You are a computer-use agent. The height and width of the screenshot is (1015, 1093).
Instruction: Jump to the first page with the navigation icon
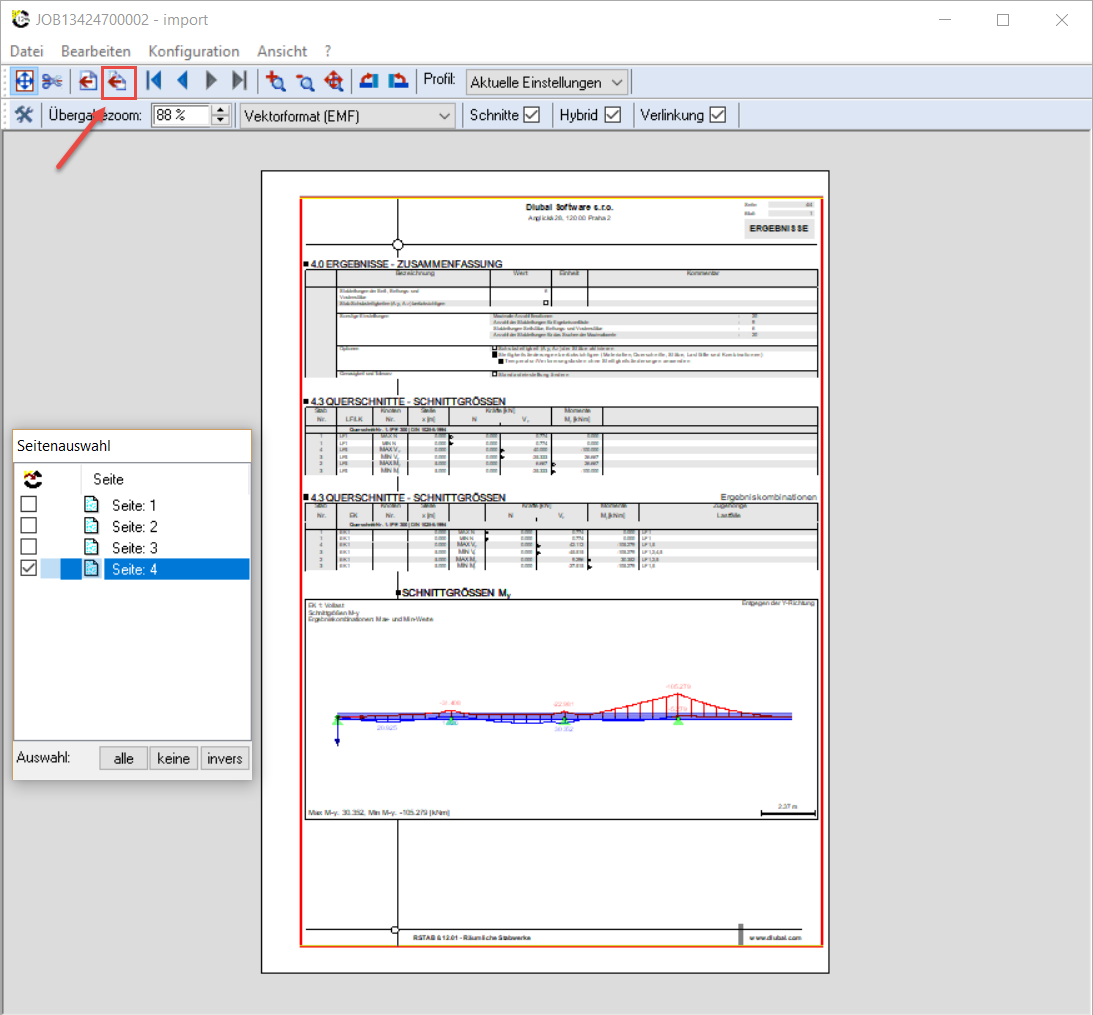152,81
